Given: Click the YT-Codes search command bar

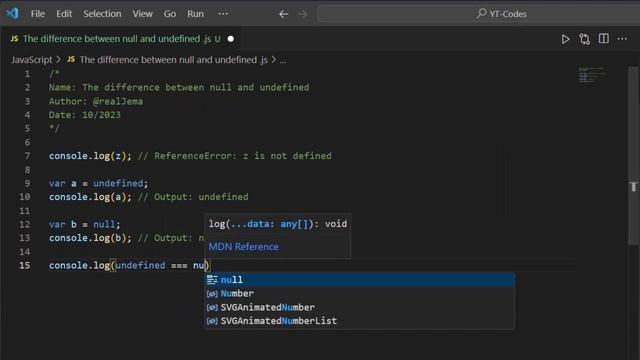Looking at the screenshot, I should (478, 14).
